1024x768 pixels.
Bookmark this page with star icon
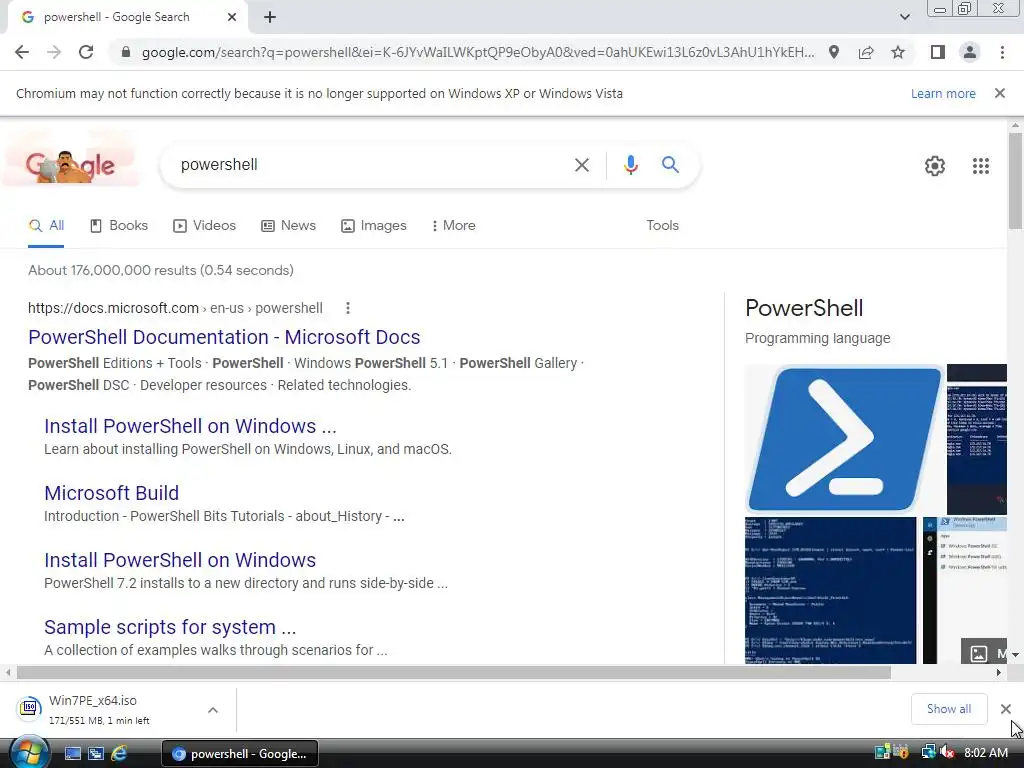point(898,52)
